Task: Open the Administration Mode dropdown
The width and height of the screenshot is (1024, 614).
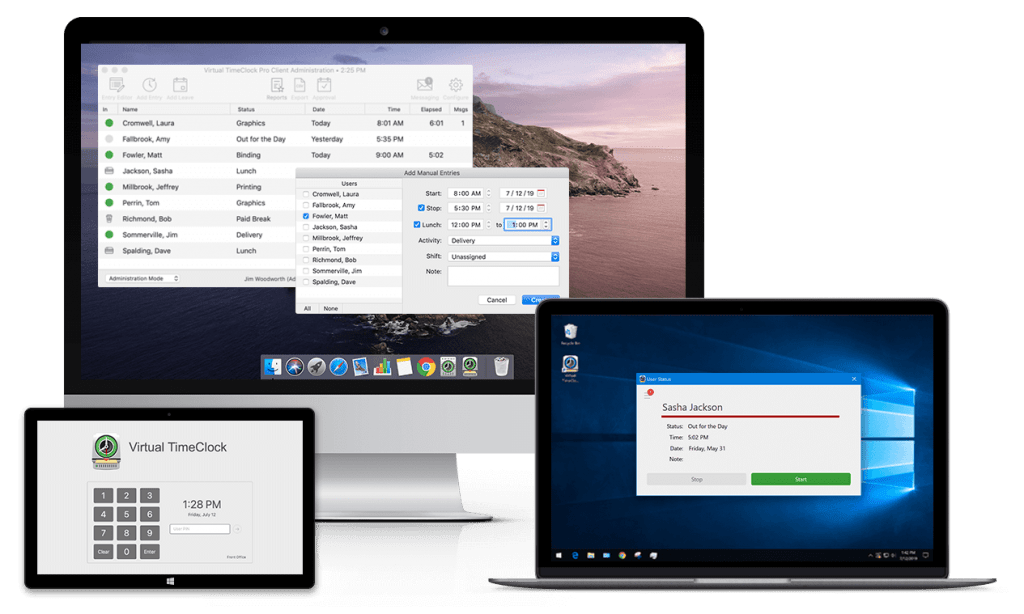Action: (x=143, y=278)
